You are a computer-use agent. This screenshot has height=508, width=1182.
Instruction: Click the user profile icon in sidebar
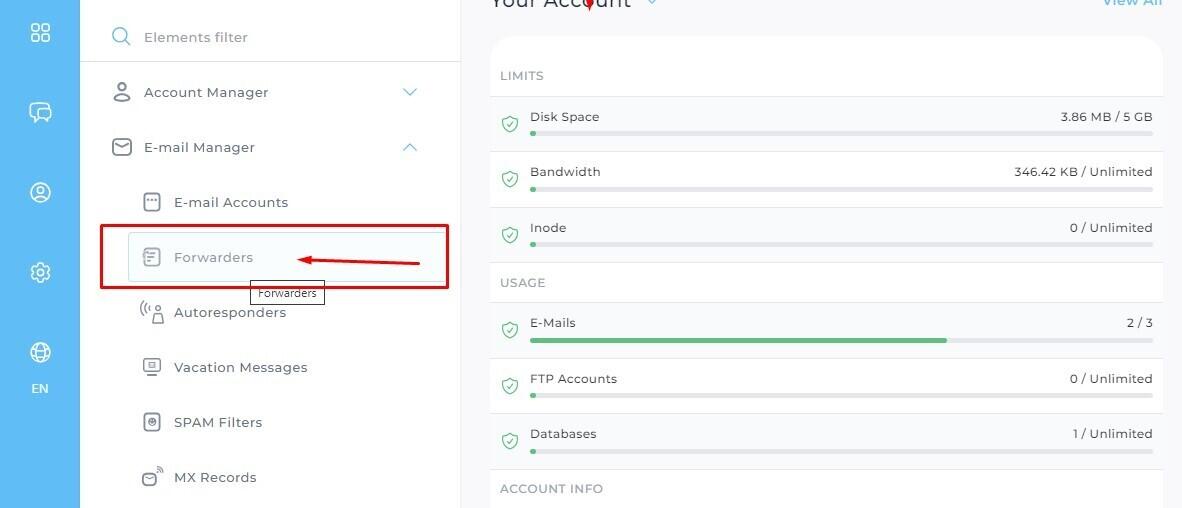(40, 192)
